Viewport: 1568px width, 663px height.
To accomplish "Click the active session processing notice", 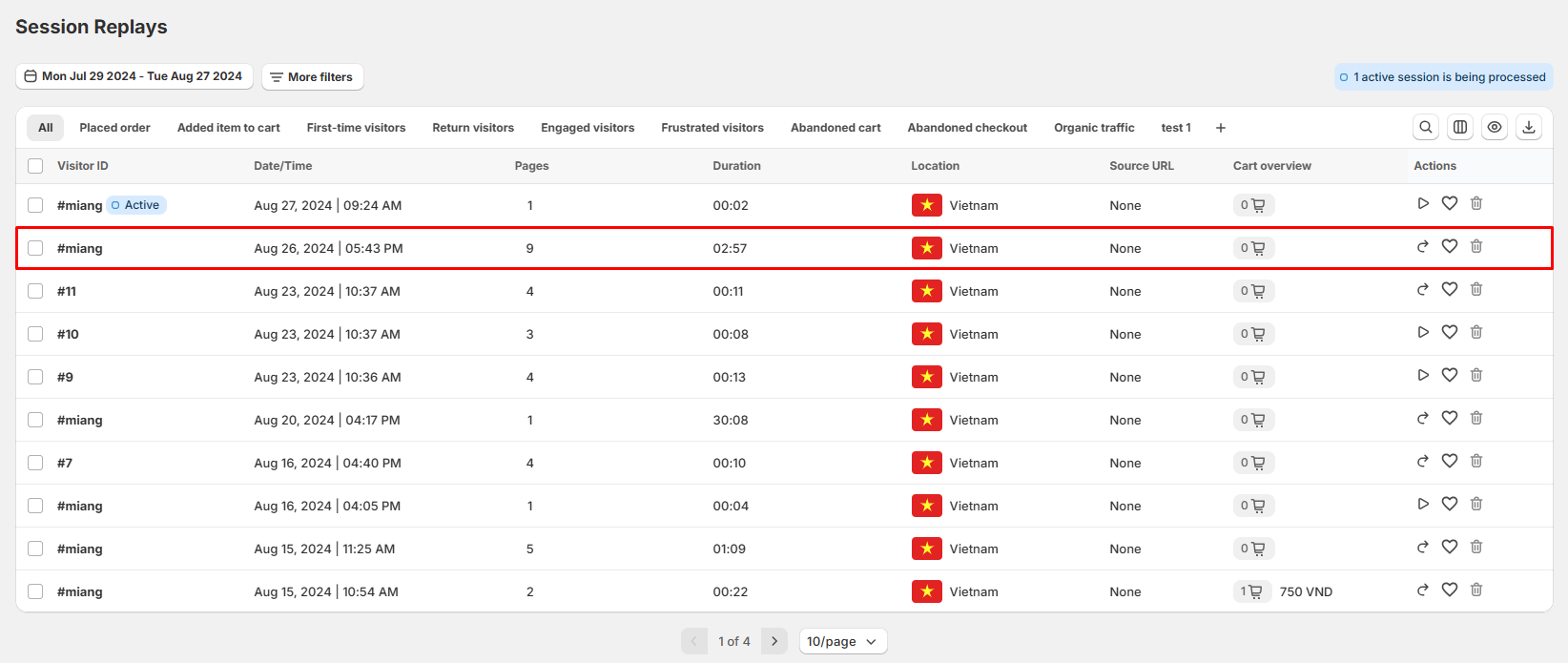I will (1442, 77).
